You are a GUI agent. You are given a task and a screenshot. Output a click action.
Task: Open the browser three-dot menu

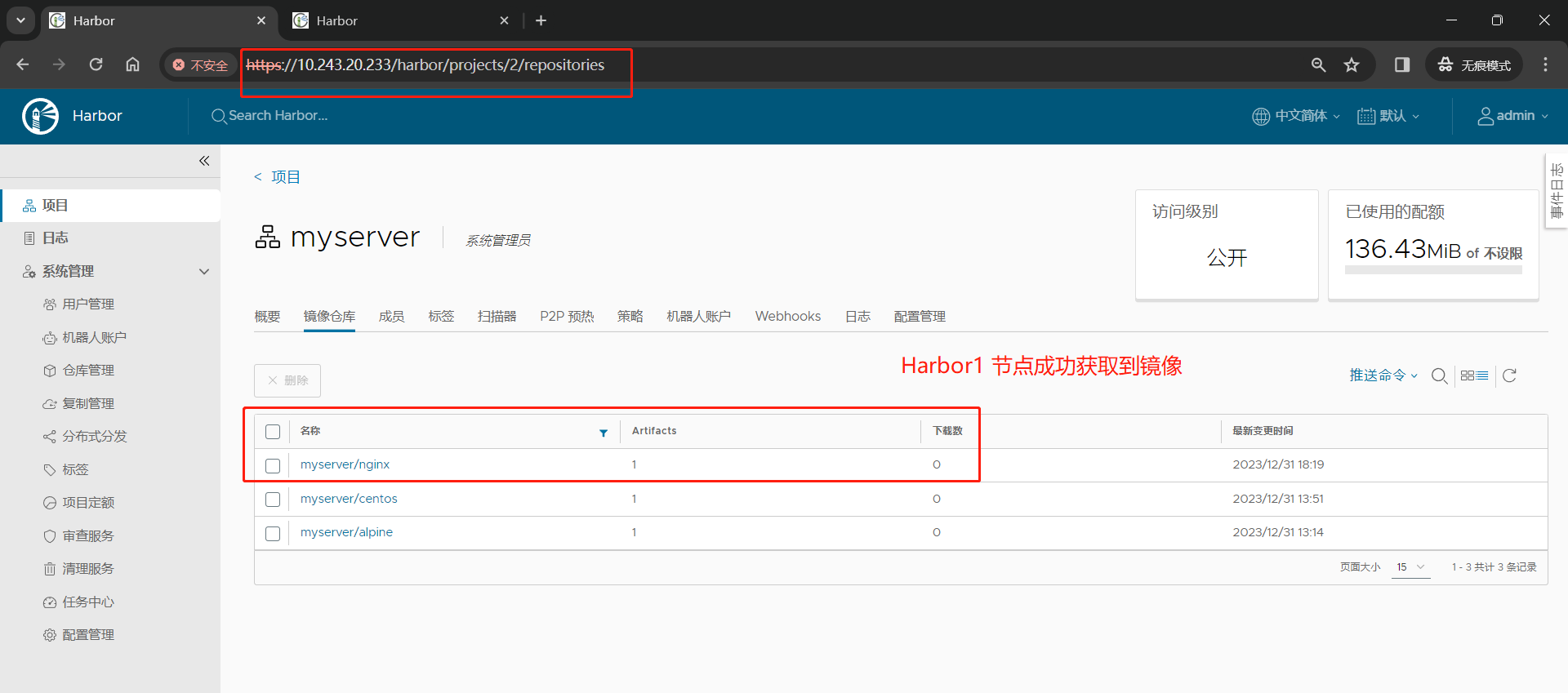1545,64
